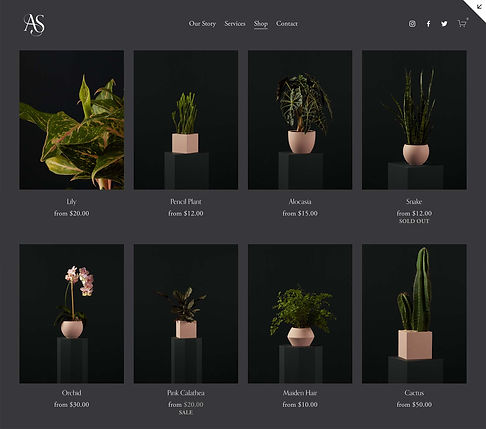
Task: Click the Pink Calathea title
Action: (x=186, y=393)
